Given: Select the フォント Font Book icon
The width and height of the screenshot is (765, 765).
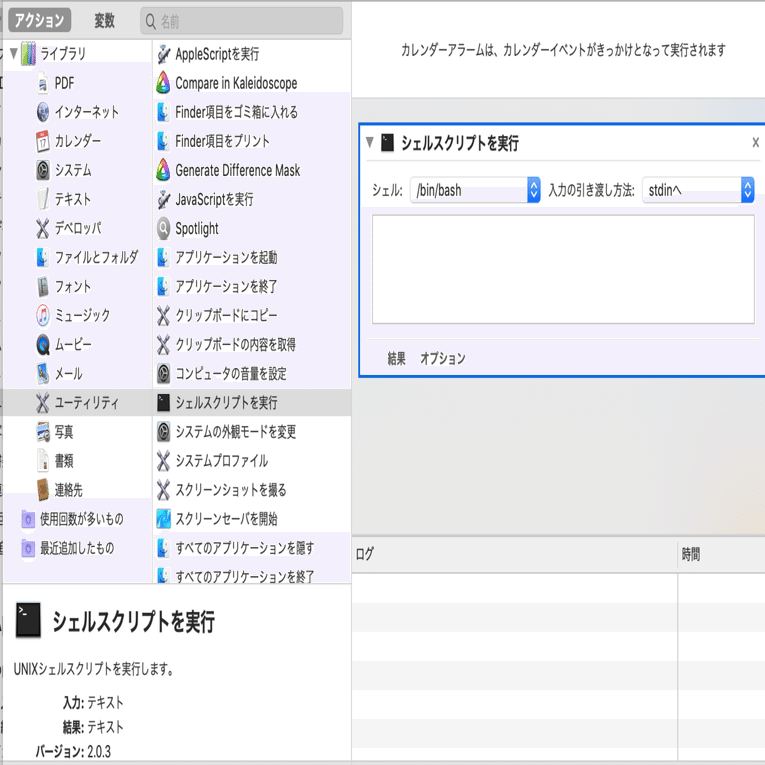Looking at the screenshot, I should click(42, 286).
